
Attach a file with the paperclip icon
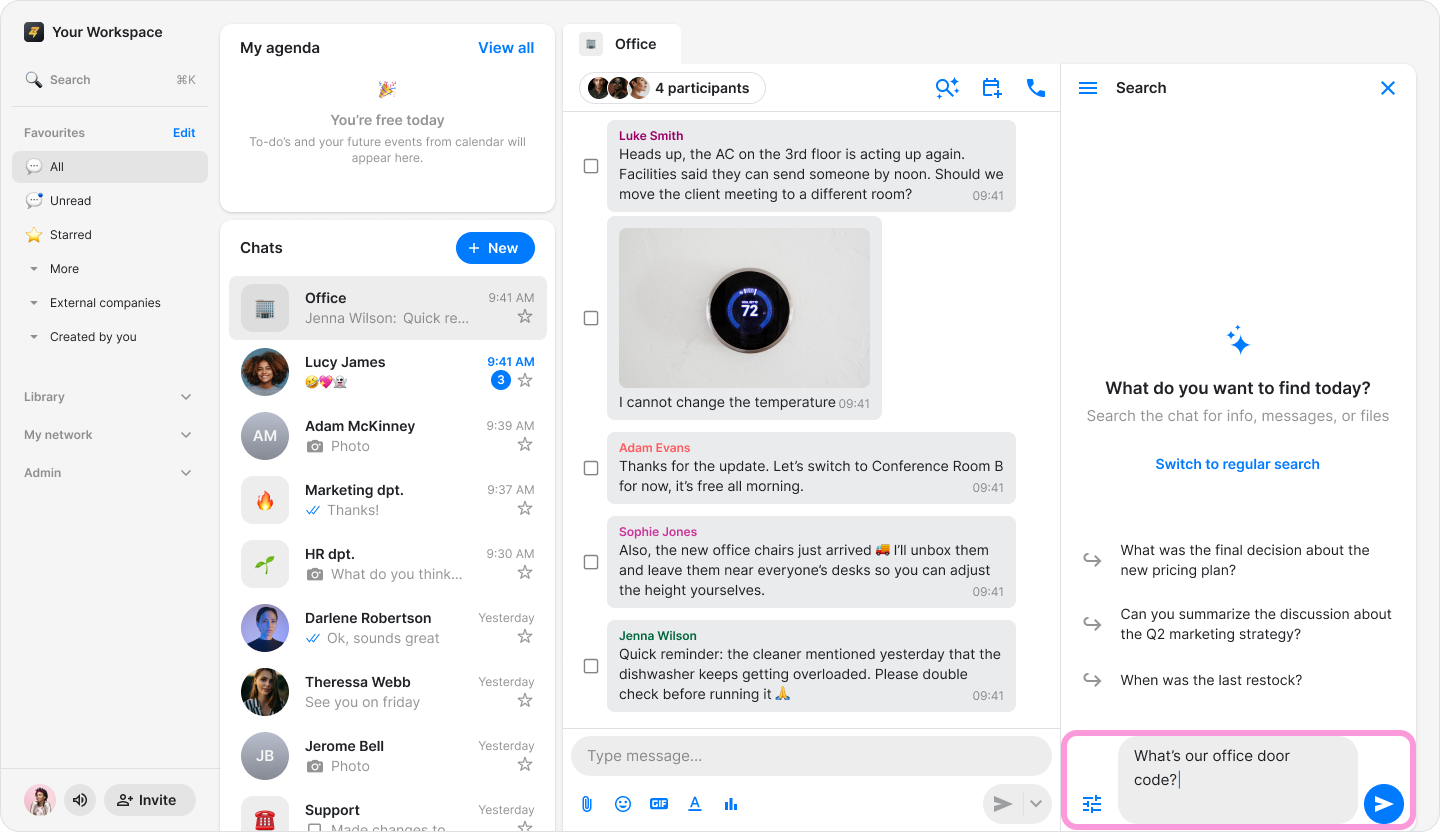[587, 804]
